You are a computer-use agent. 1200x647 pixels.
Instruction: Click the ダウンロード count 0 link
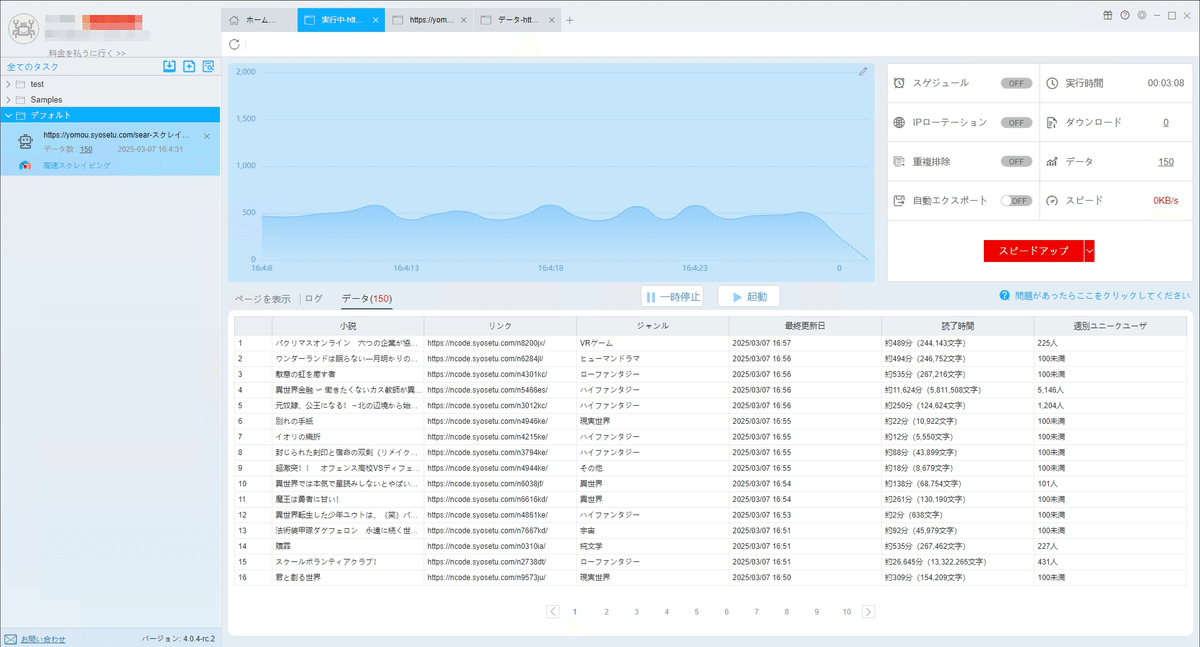tap(1165, 122)
